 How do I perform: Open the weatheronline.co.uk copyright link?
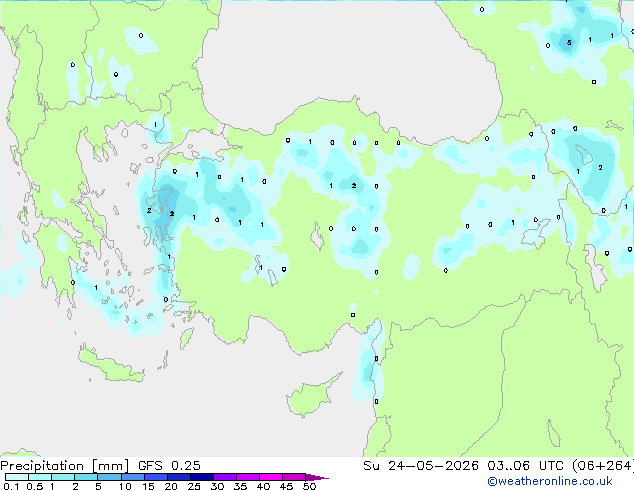tap(549, 481)
